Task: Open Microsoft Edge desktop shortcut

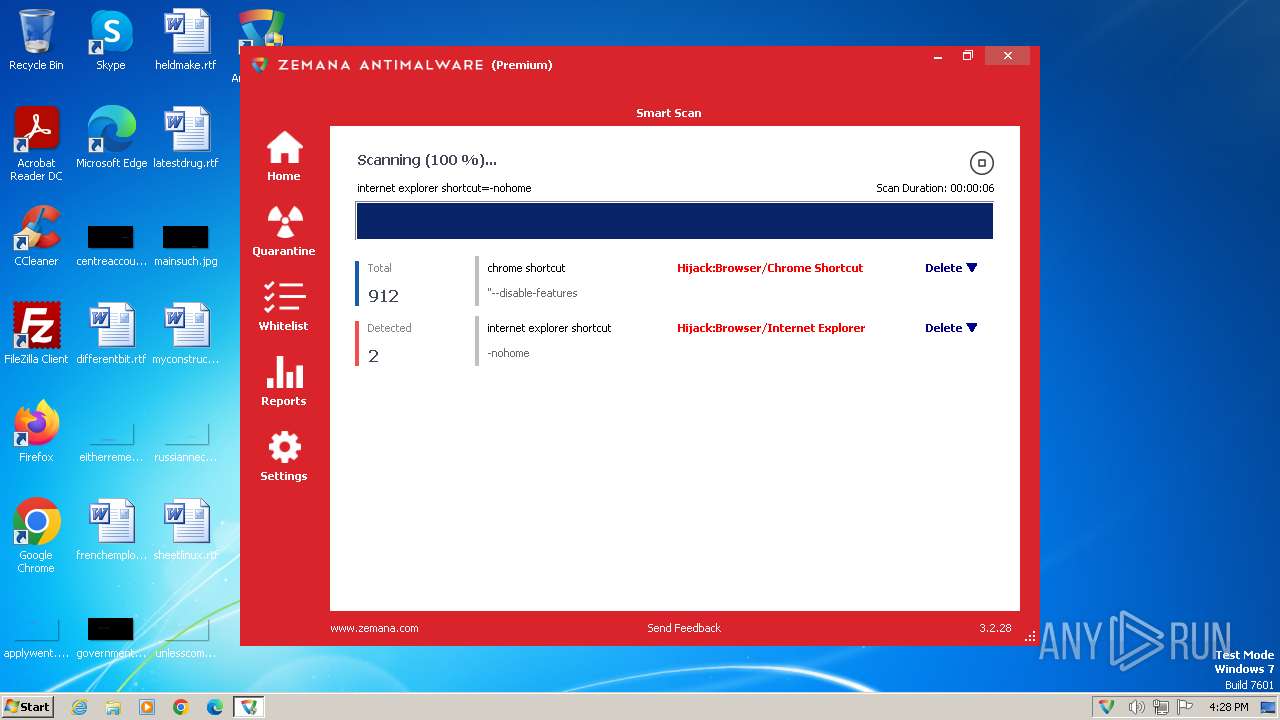Action: click(x=111, y=138)
